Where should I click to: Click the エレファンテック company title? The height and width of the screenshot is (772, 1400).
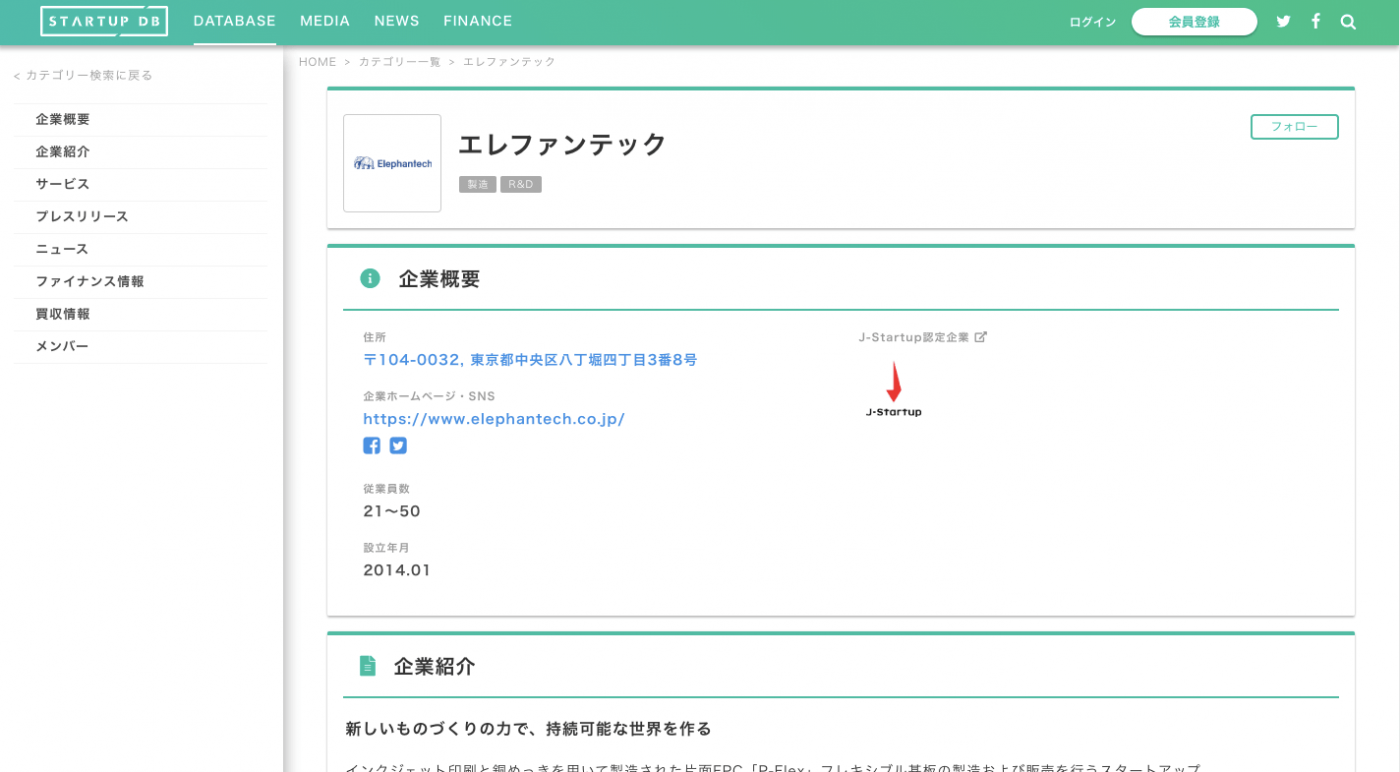(562, 145)
